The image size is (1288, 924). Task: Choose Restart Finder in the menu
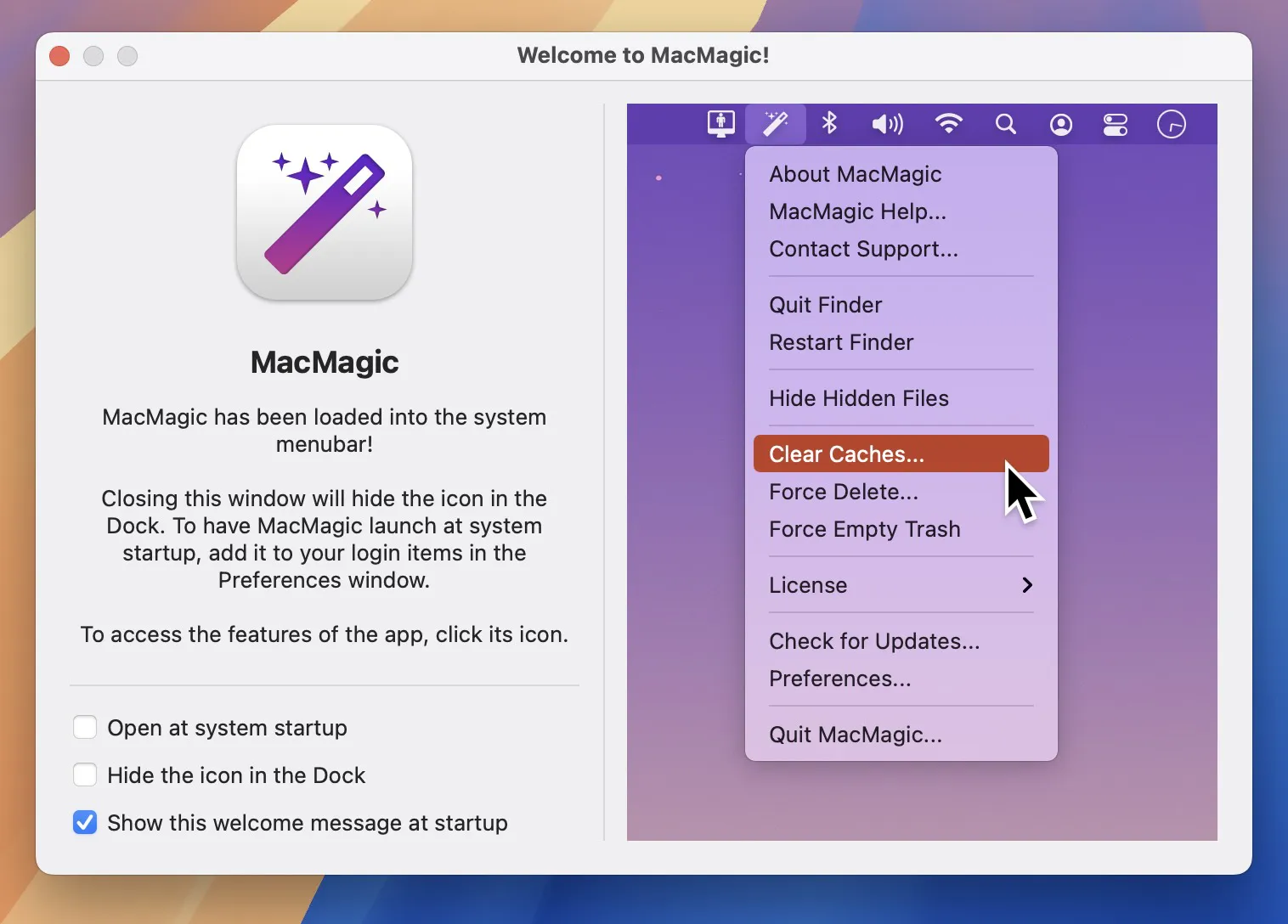pos(901,342)
